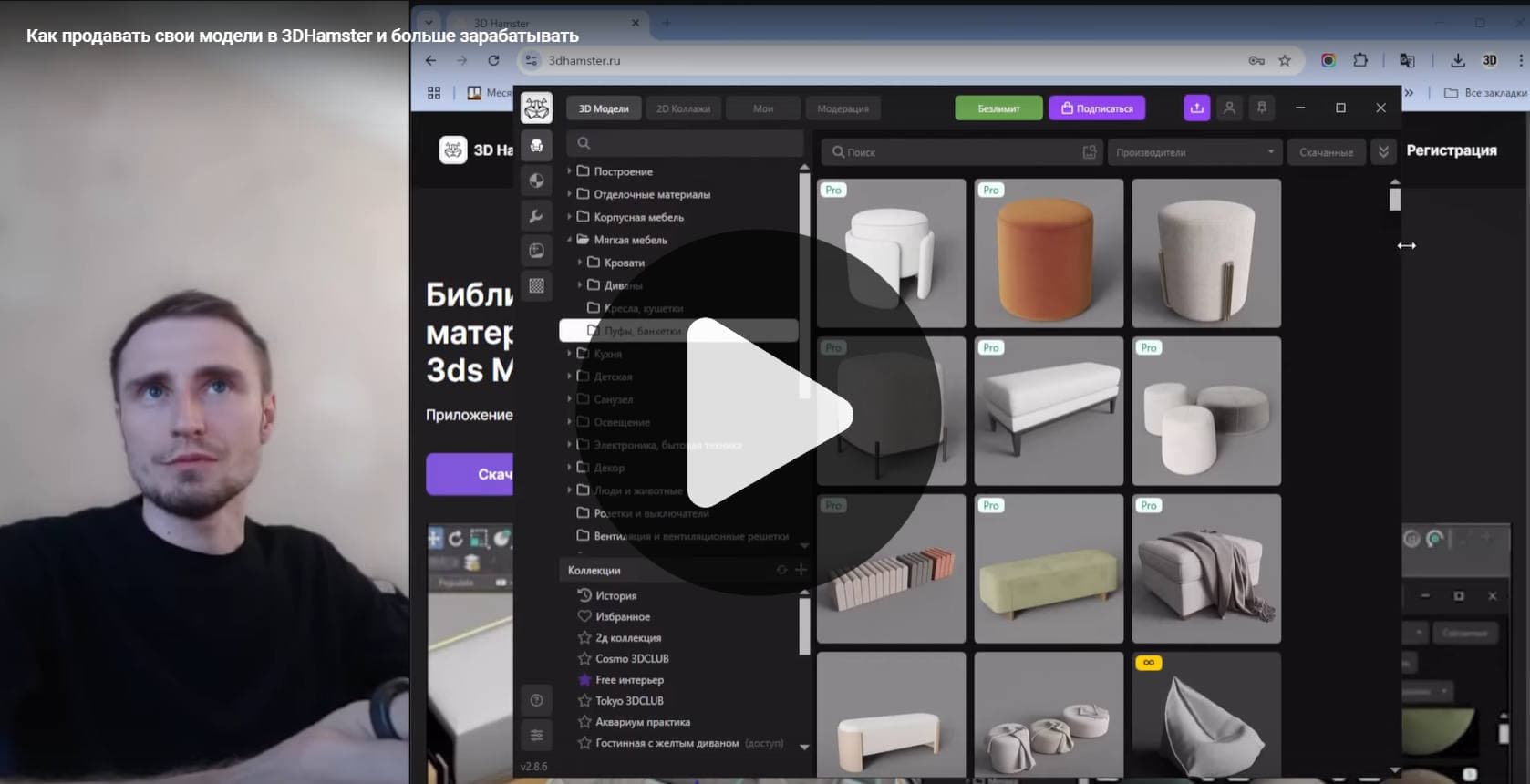
Task: Select the checkerboard texture icon in sidebar
Action: (x=536, y=286)
